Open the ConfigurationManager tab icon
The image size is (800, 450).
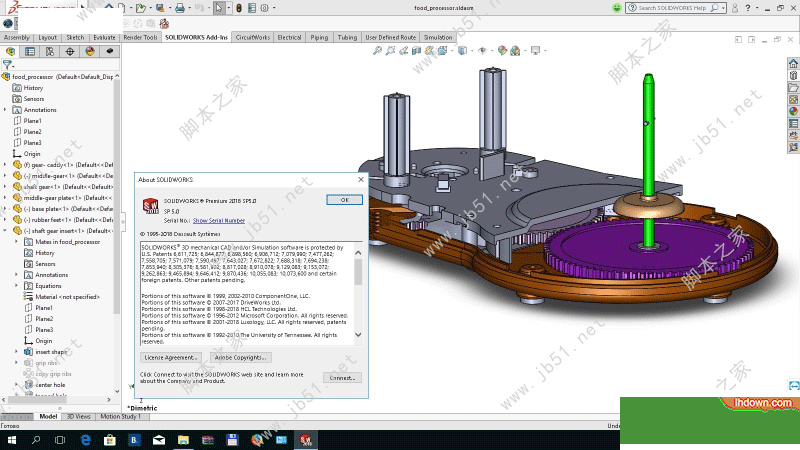[x=50, y=51]
